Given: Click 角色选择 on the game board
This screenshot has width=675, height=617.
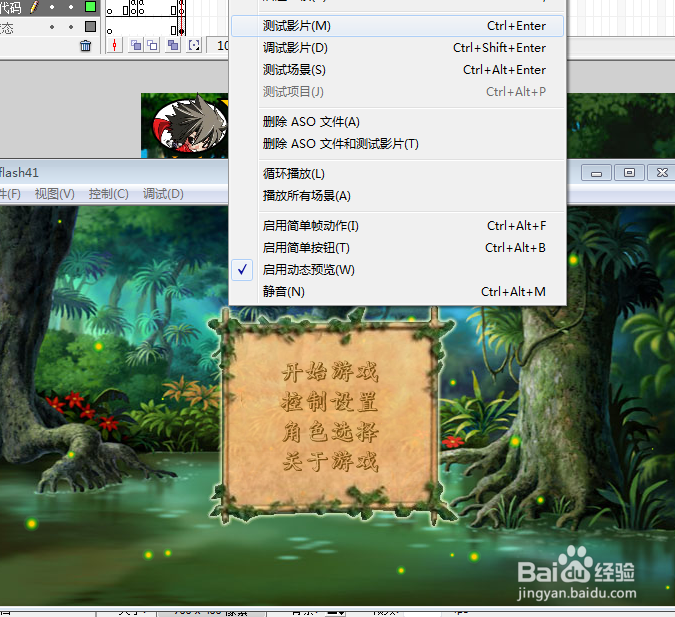Looking at the screenshot, I should [330, 432].
